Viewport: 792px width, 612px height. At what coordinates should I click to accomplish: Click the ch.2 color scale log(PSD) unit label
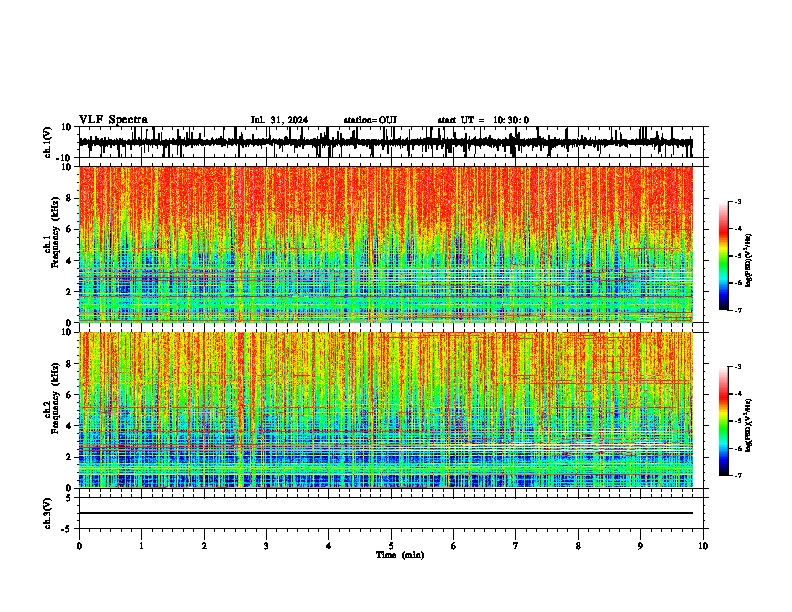coord(749,426)
